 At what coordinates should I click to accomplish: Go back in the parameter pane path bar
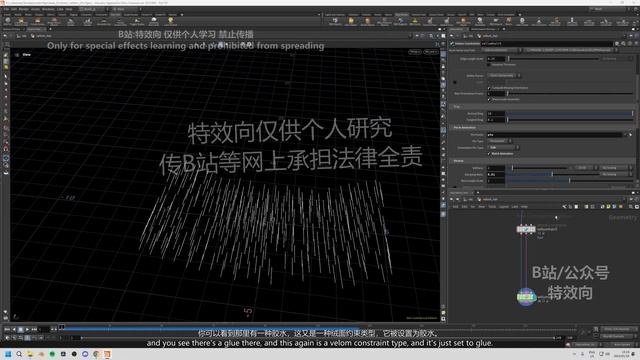452,36
